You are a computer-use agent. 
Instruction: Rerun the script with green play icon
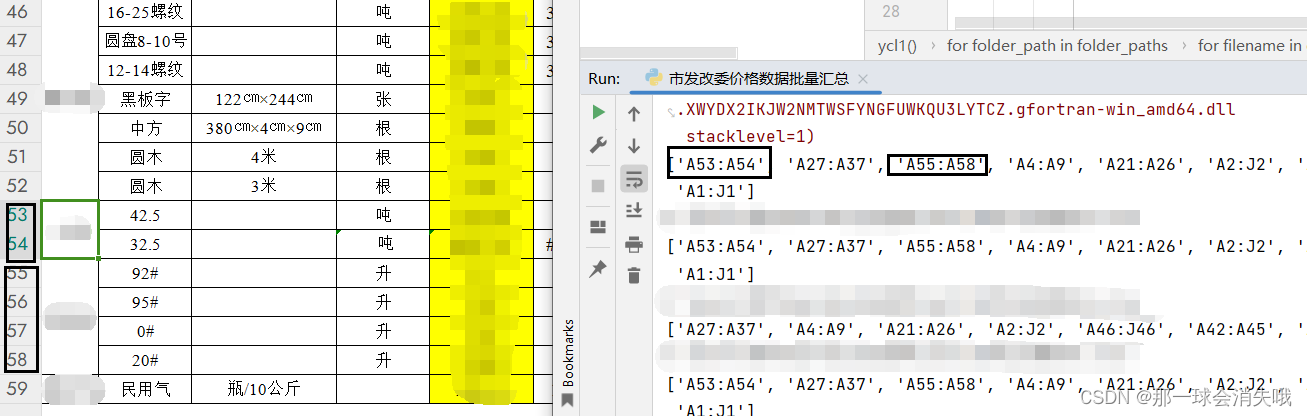[x=599, y=112]
